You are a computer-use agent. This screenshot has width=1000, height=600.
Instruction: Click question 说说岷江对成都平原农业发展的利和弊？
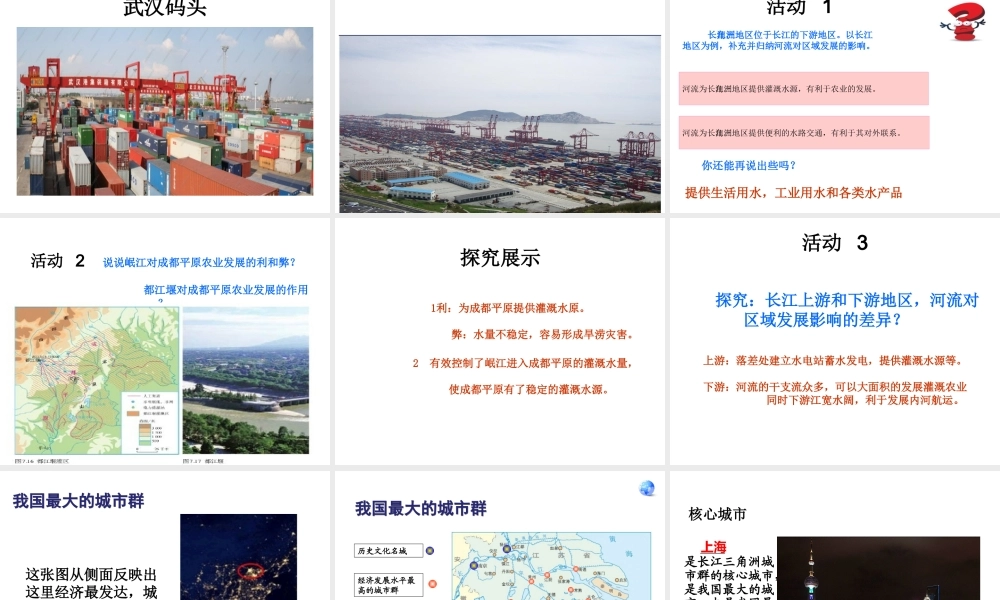pos(200,263)
